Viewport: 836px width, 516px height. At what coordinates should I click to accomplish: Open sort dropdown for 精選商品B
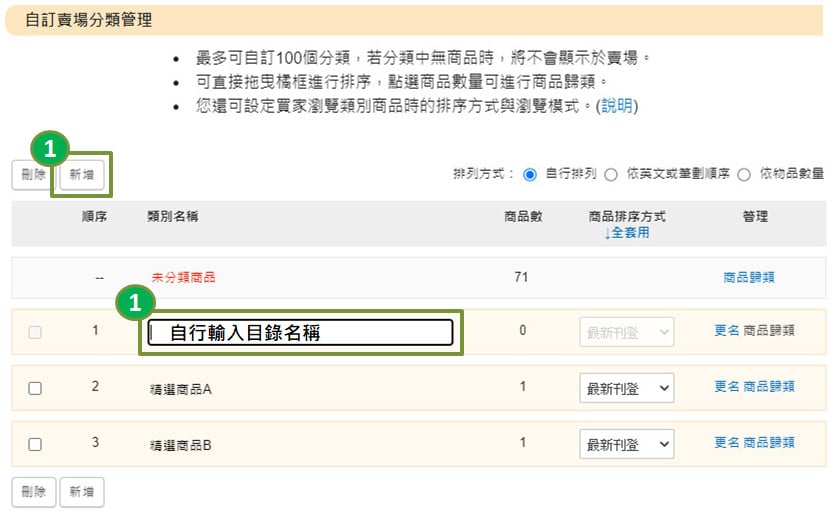coord(627,444)
